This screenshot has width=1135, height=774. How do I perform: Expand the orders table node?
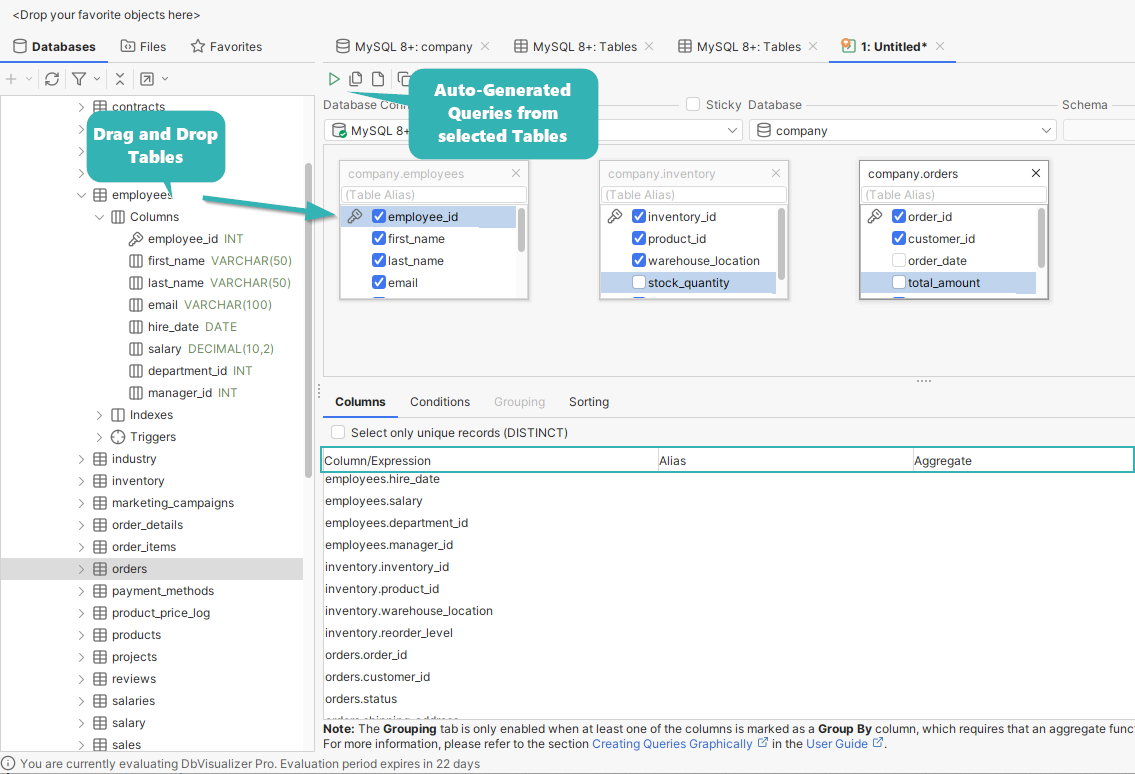pyautogui.click(x=81, y=569)
